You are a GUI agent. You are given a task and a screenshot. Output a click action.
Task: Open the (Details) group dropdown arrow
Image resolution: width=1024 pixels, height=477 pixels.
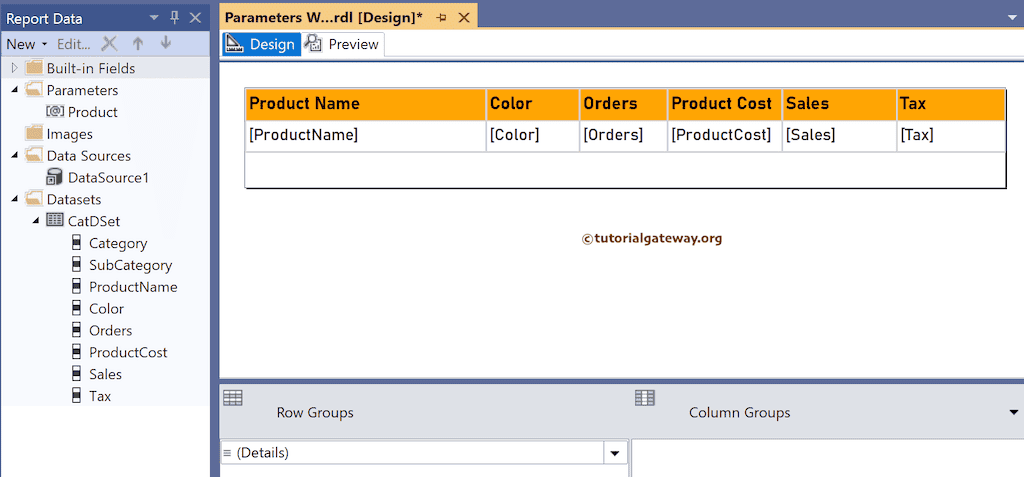click(614, 454)
